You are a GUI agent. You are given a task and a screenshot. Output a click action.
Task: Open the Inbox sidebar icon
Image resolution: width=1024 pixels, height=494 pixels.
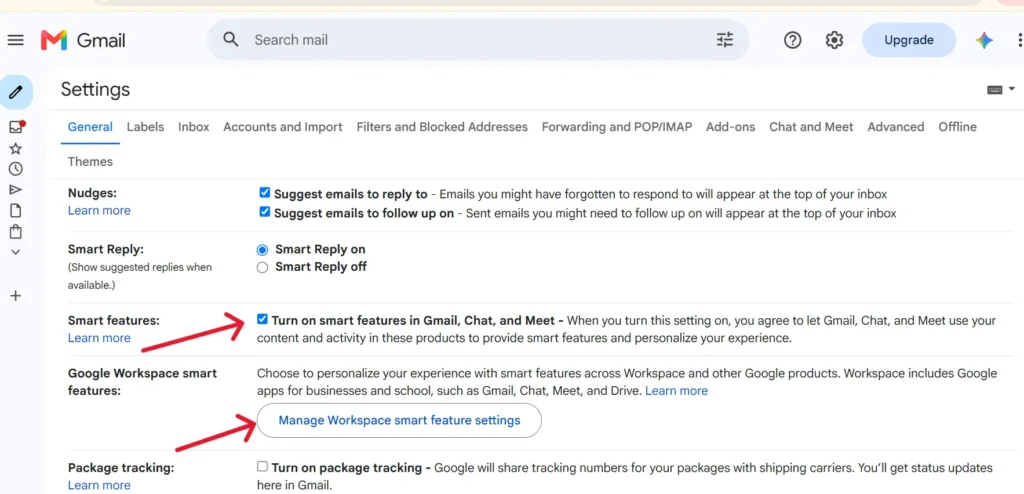(16, 127)
